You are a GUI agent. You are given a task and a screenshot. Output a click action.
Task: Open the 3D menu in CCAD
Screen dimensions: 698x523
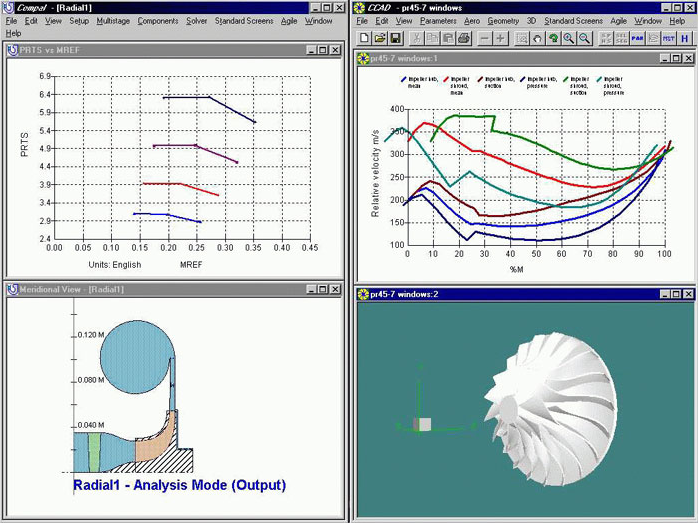coord(532,21)
